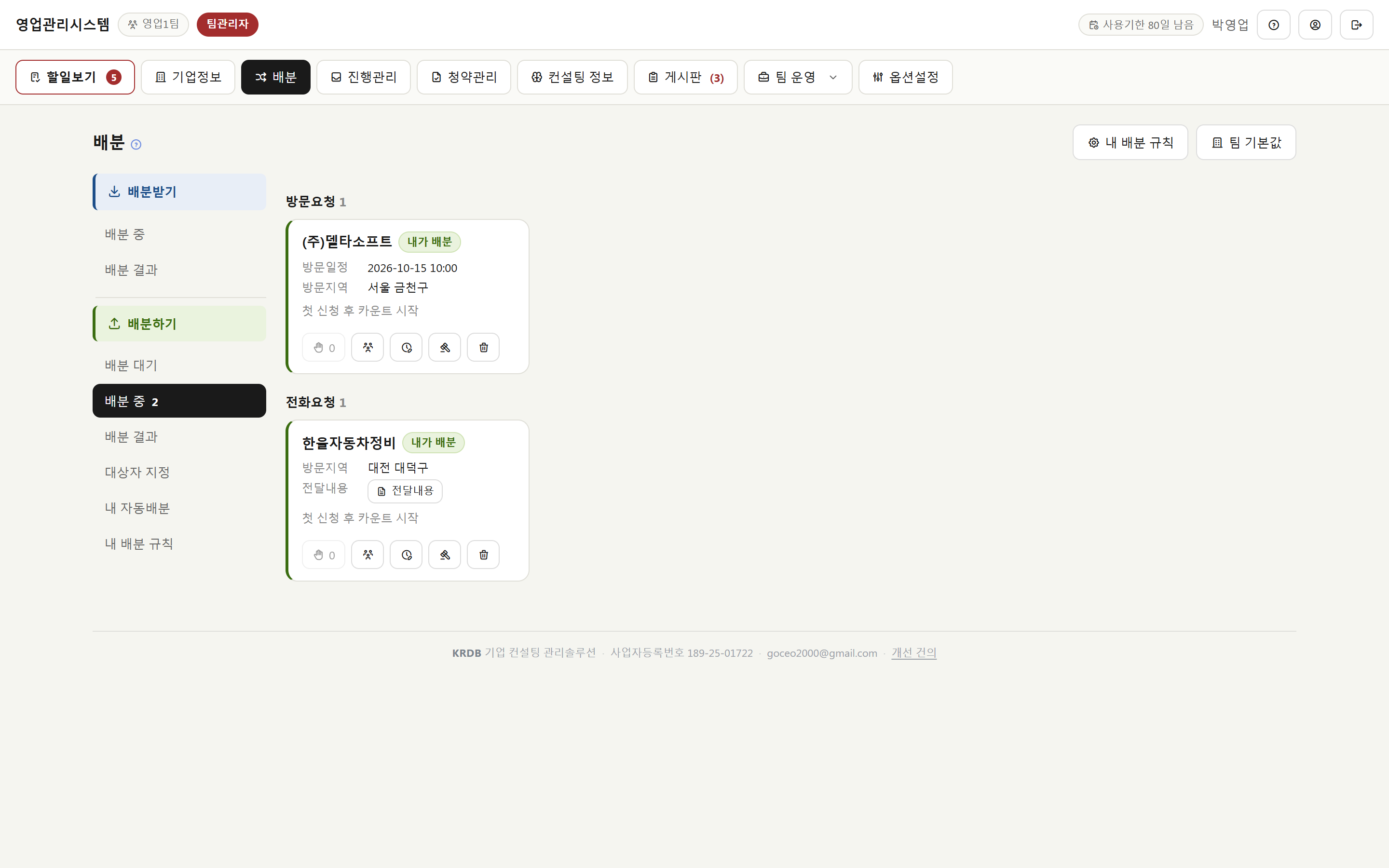
Task: Follow the 개선 건의 footer link
Action: click(914, 653)
